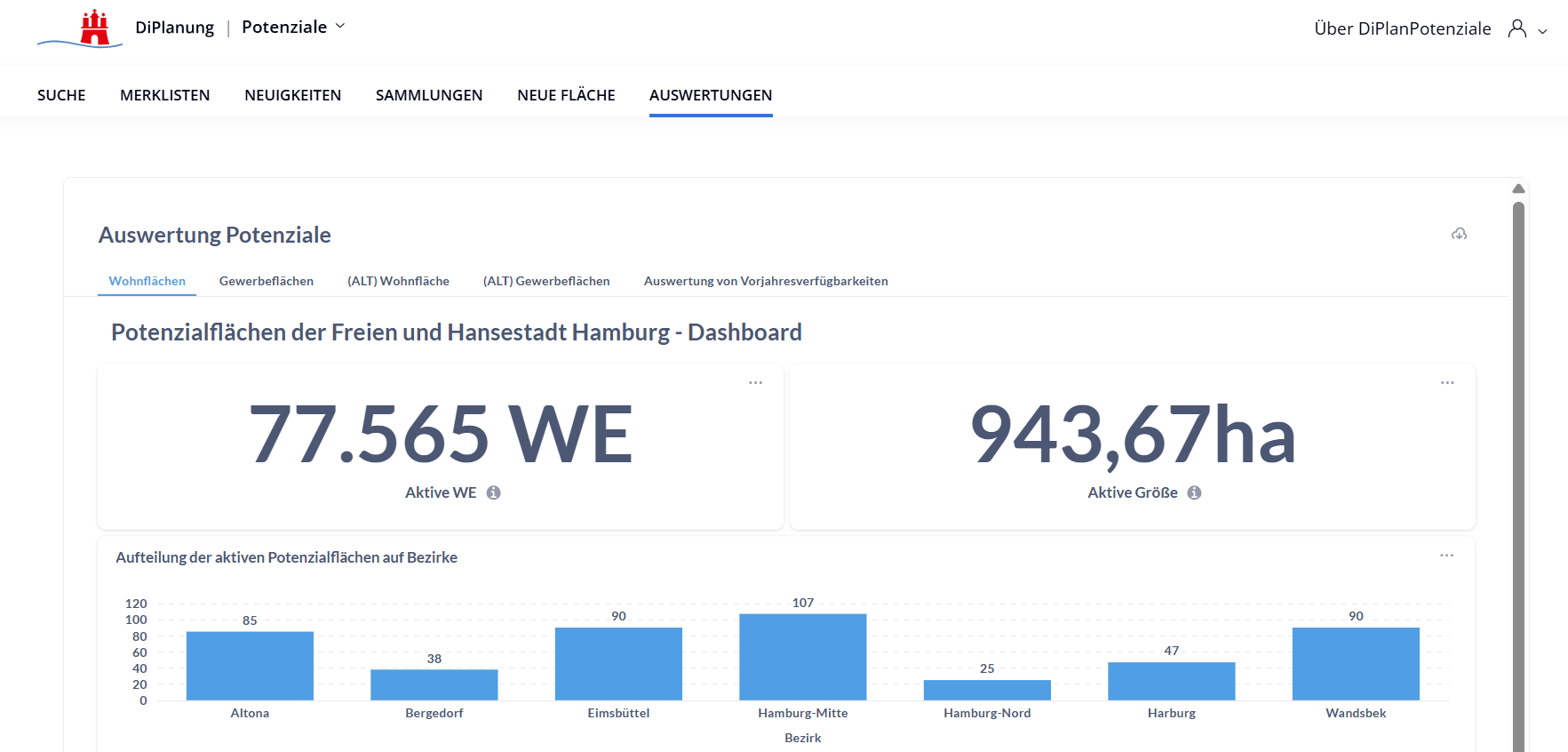Click the scrollbar up arrow
Image resolution: width=1568 pixels, height=752 pixels.
(x=1518, y=188)
